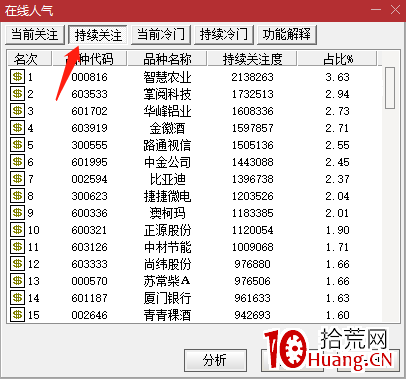Switch to the 当前关注 tab
The image size is (406, 379).
tap(35, 35)
